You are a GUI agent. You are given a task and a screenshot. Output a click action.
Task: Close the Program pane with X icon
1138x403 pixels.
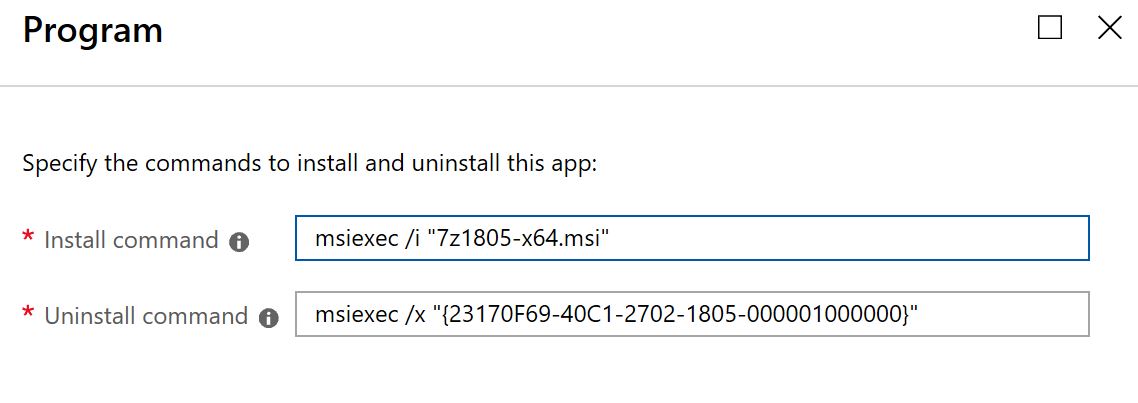[1109, 28]
